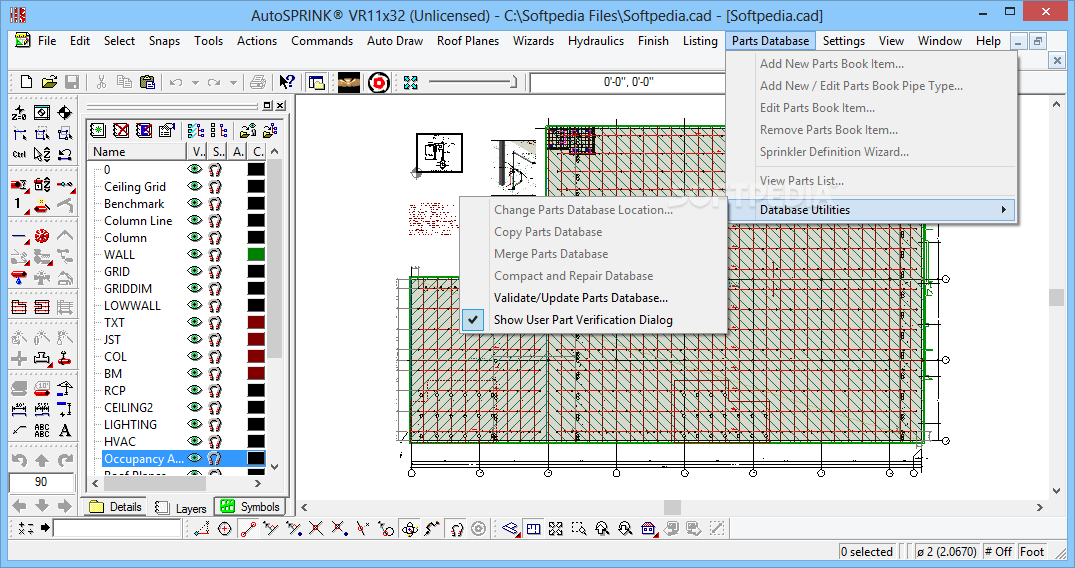This screenshot has height=568, width=1075.
Task: Expand the Database Utilities submenu arrow
Action: [1004, 210]
